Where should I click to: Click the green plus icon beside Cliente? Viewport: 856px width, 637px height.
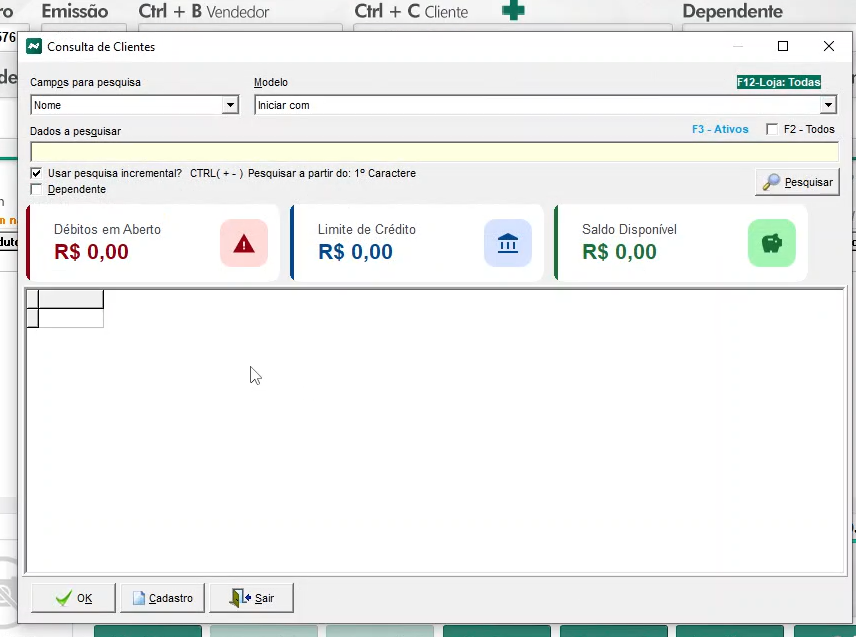click(513, 12)
